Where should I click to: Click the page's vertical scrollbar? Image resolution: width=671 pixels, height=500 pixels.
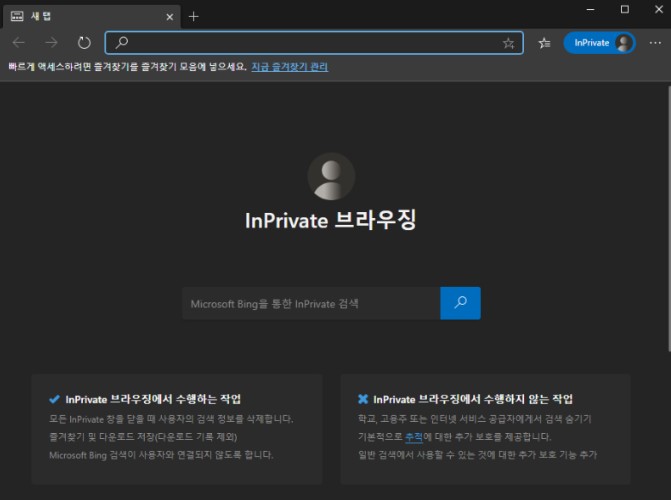tap(668, 218)
